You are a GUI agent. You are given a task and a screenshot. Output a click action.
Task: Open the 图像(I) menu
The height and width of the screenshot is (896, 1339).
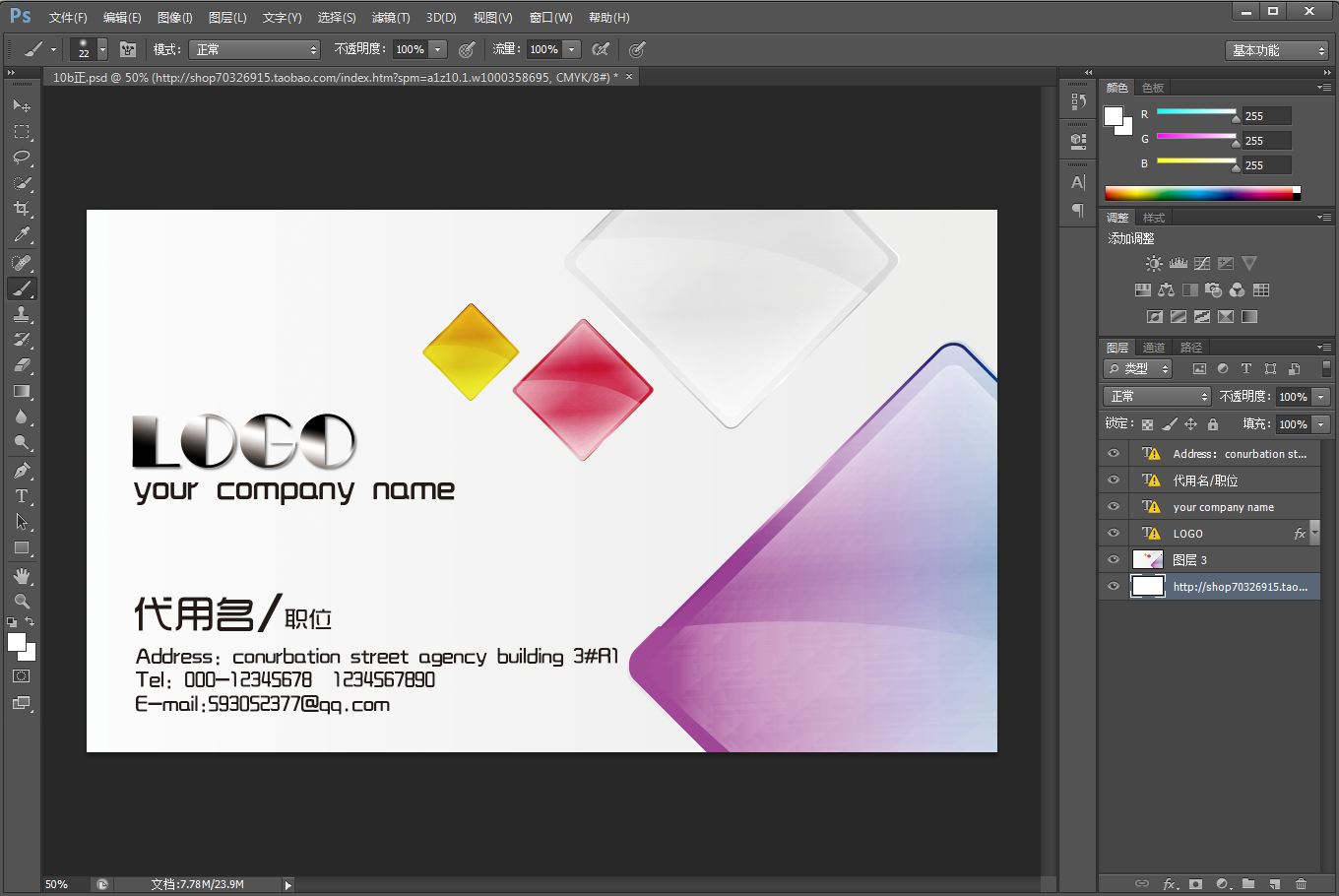175,18
